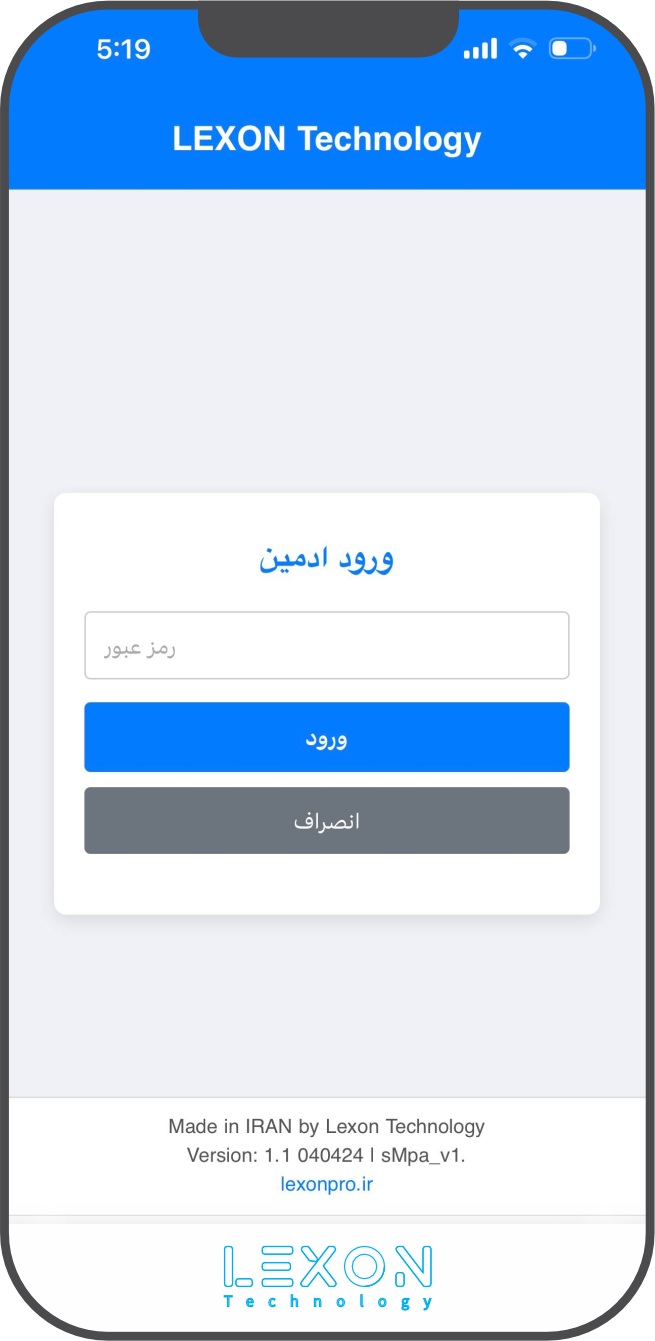Click white card space below انصراف button
Screen dimensions: 655x1341
(x=326, y=884)
